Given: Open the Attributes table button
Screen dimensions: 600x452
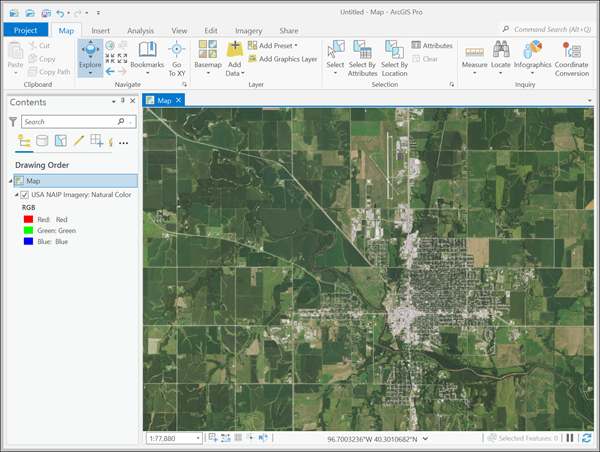Looking at the screenshot, I should (432, 45).
